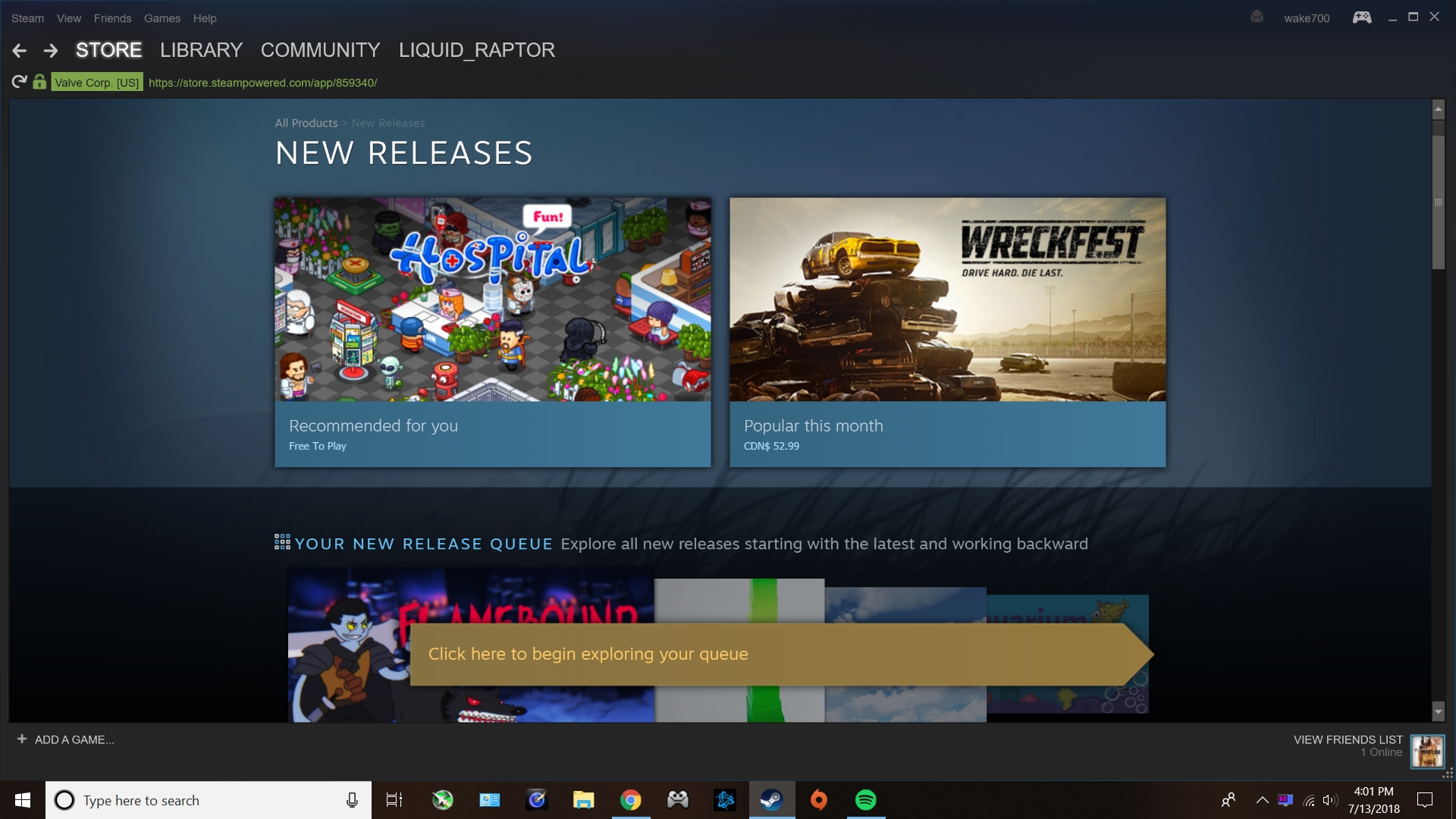Click the forward navigation arrow
The image size is (1456, 819).
[51, 51]
